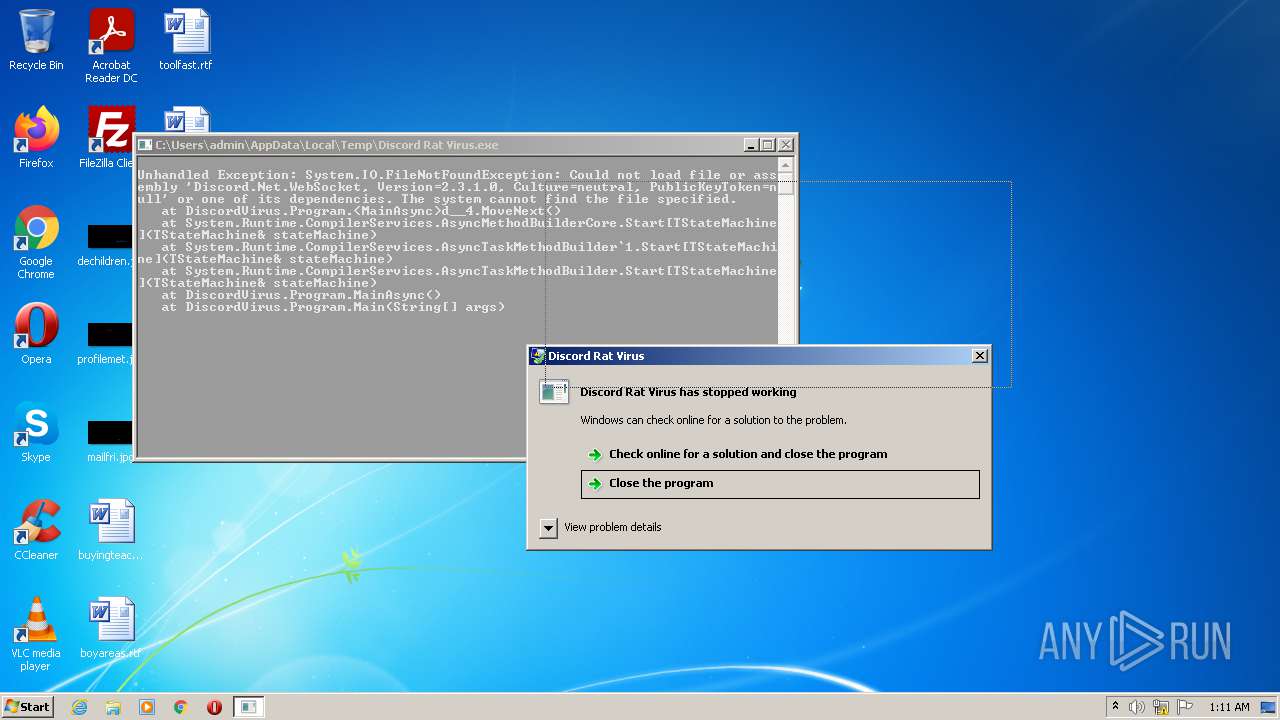Viewport: 1280px width, 720px height.
Task: Click console scrollbar up arrow
Action: pyautogui.click(x=786, y=165)
